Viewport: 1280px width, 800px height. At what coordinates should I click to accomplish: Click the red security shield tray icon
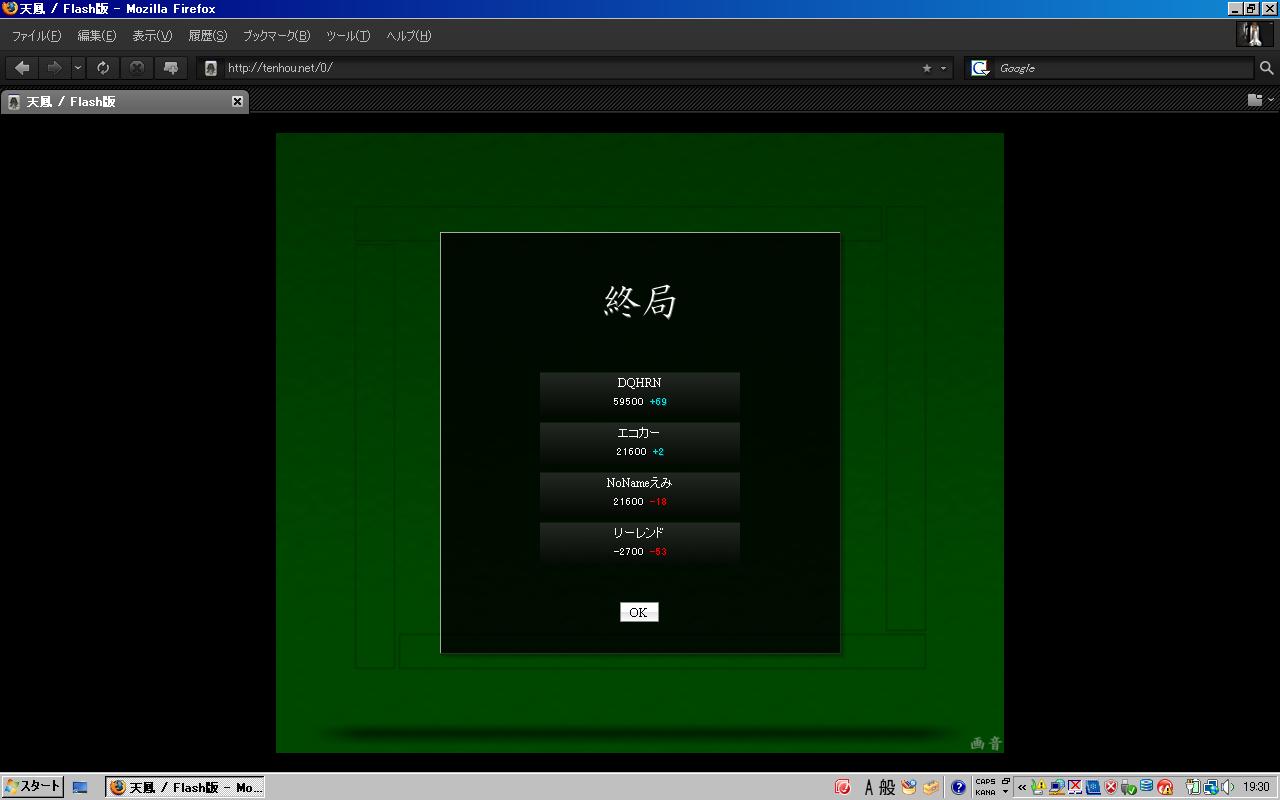pyautogui.click(x=1111, y=787)
